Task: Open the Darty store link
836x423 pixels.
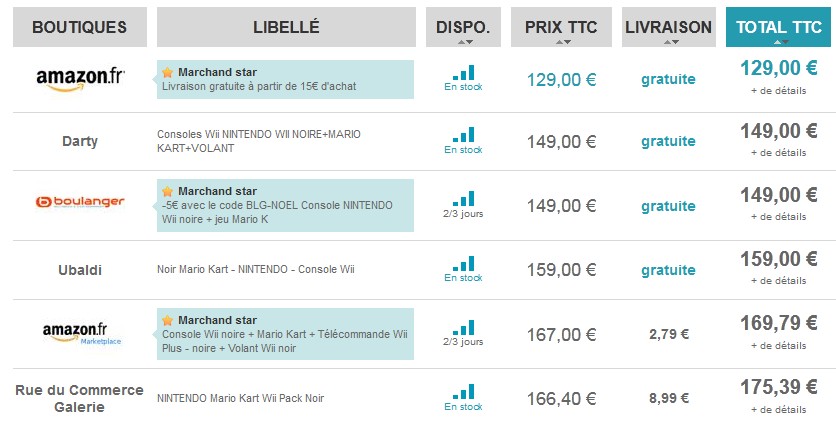Action: coord(80,141)
